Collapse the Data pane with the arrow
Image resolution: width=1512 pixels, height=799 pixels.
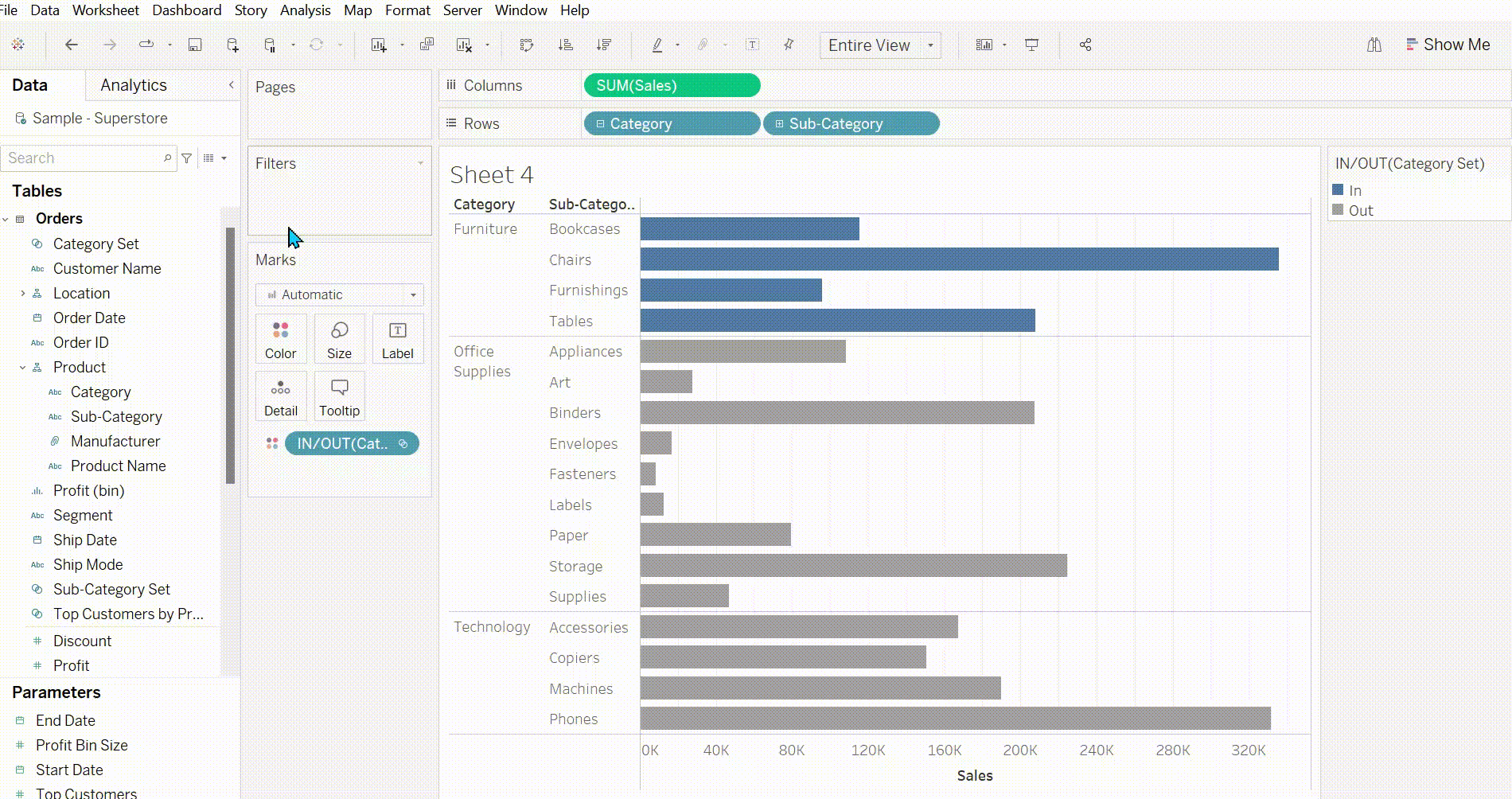232,84
